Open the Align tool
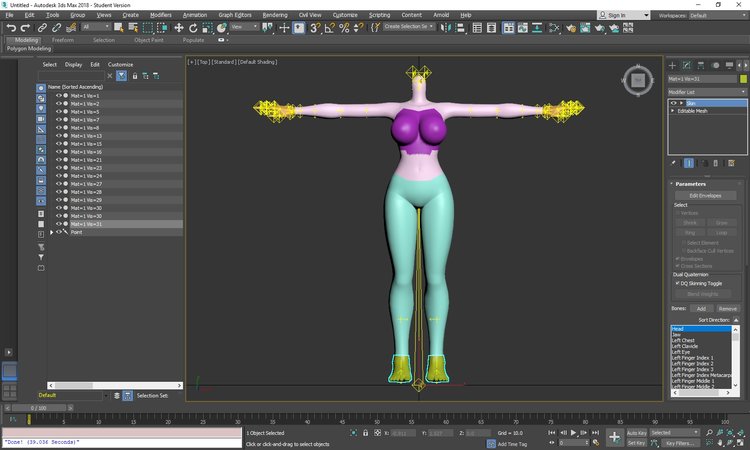750x450 pixels. click(460, 28)
